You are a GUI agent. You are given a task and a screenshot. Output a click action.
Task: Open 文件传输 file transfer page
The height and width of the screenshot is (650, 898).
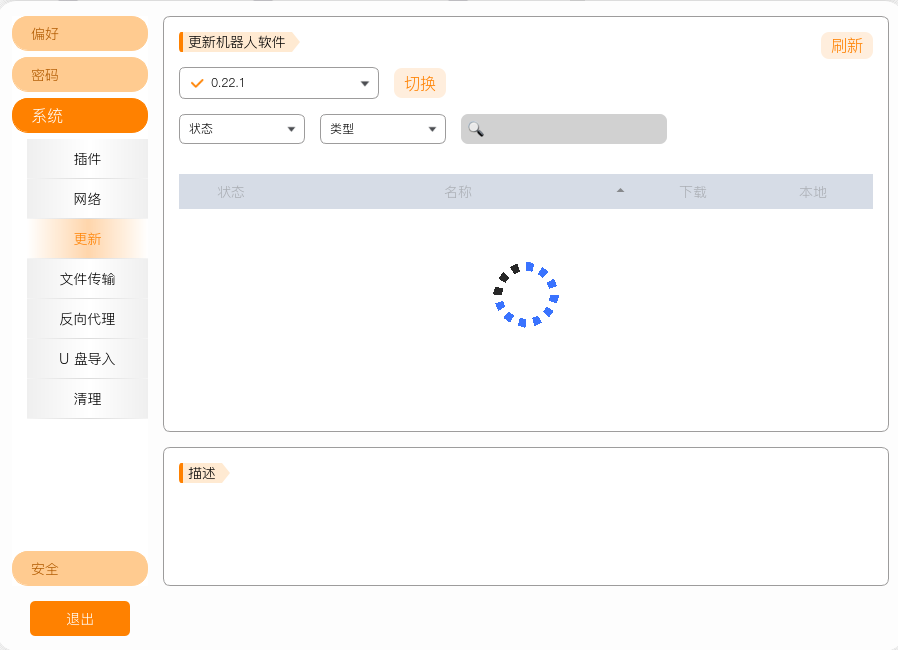88,279
